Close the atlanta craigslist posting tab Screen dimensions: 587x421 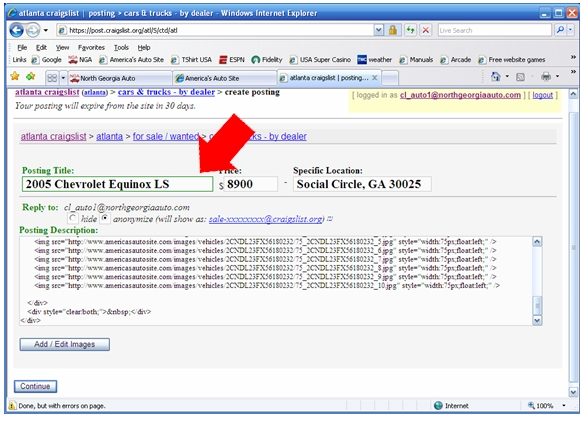pyautogui.click(x=374, y=78)
